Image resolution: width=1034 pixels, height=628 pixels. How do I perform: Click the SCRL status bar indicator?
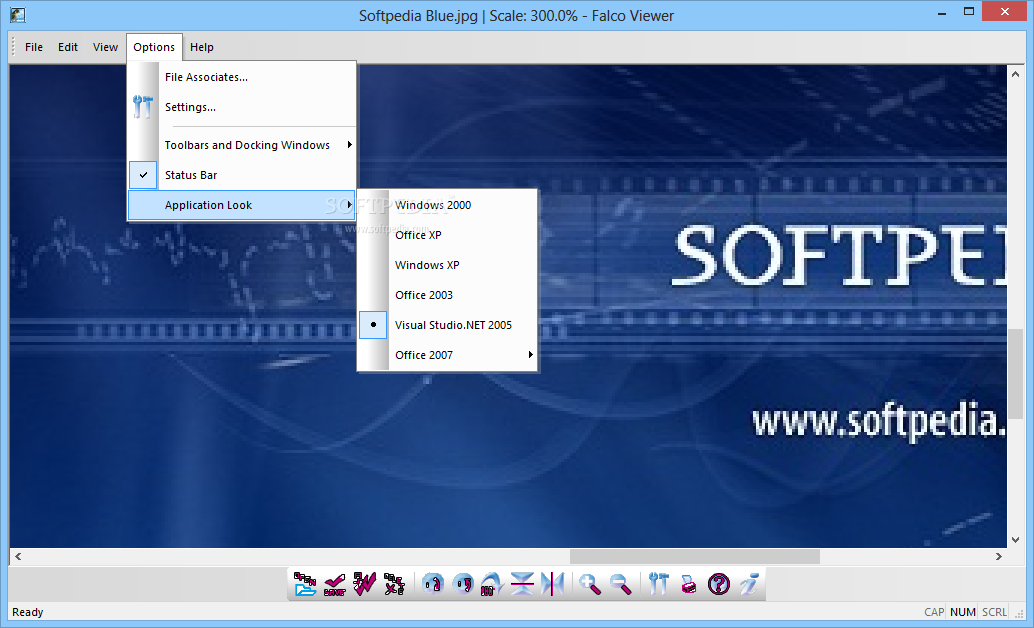click(994, 612)
